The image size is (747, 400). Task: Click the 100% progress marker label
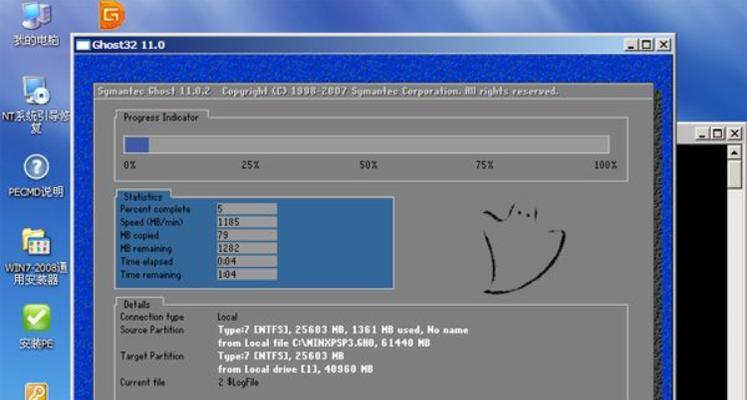[x=605, y=165]
